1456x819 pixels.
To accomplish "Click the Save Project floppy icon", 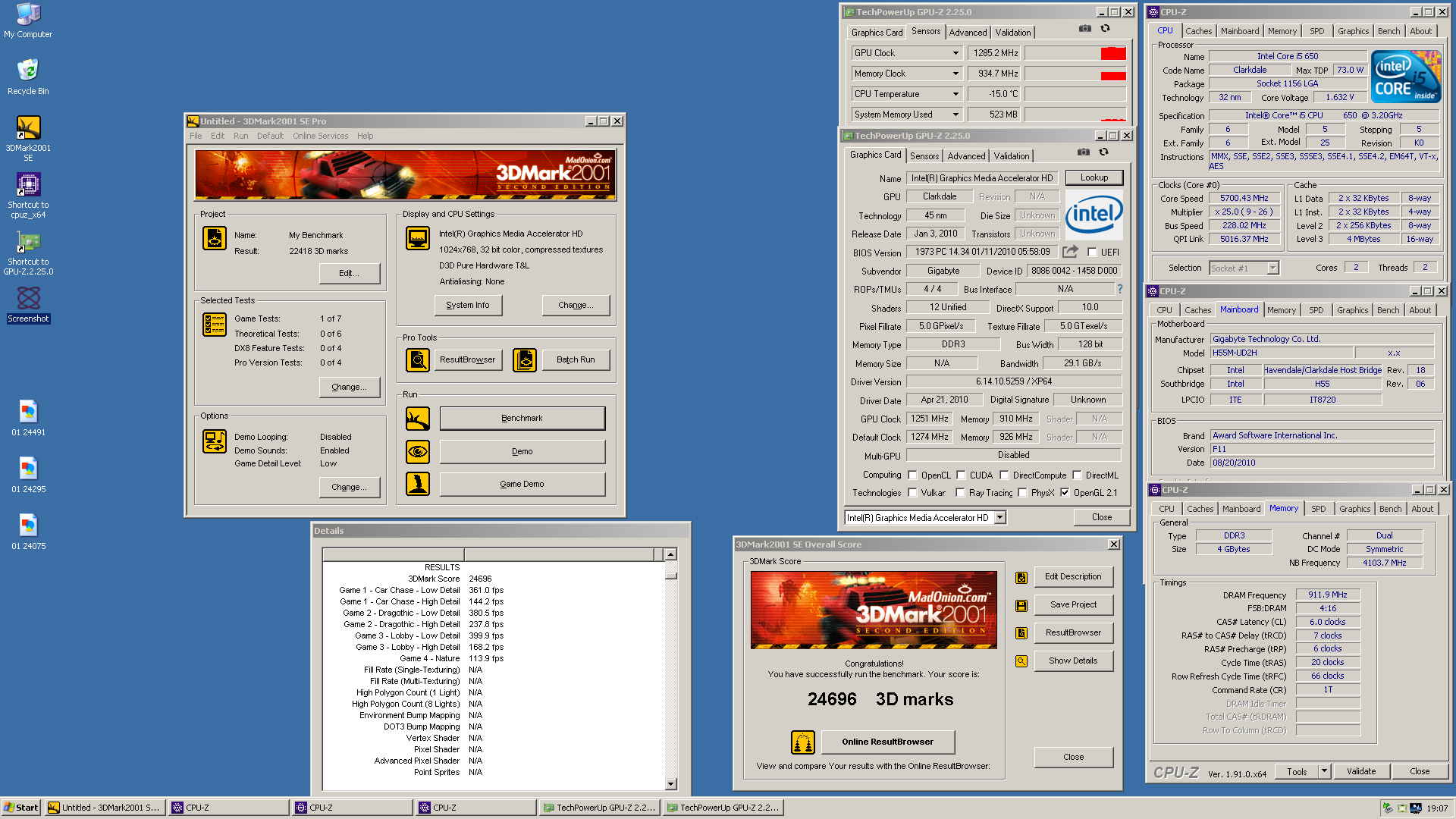I will [x=1021, y=606].
